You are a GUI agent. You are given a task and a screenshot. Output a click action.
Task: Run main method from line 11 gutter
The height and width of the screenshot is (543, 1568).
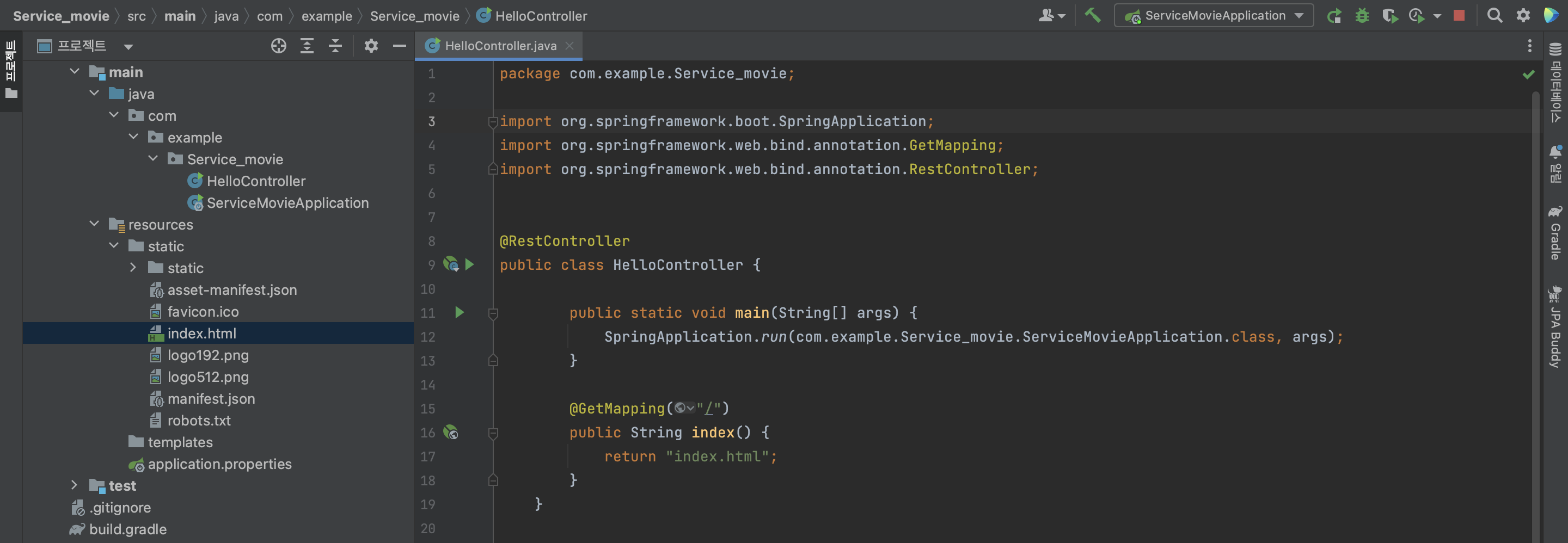pyautogui.click(x=460, y=312)
